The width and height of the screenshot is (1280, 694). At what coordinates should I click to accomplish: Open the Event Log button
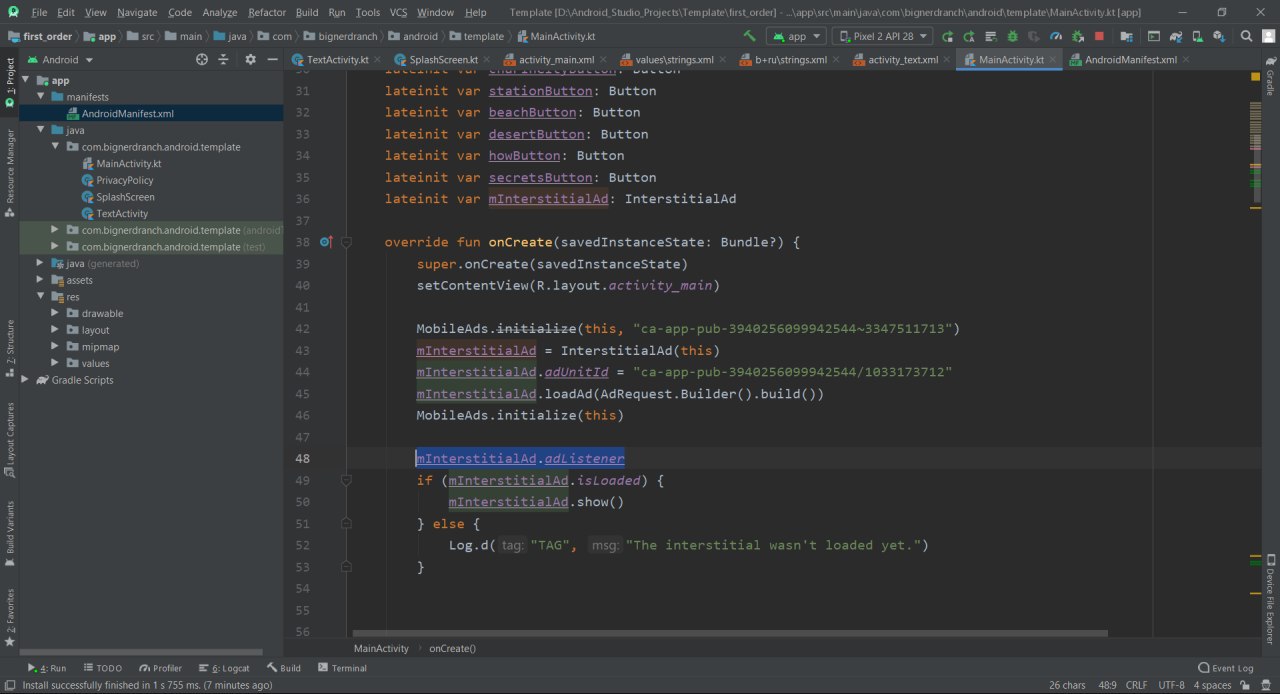point(1226,668)
